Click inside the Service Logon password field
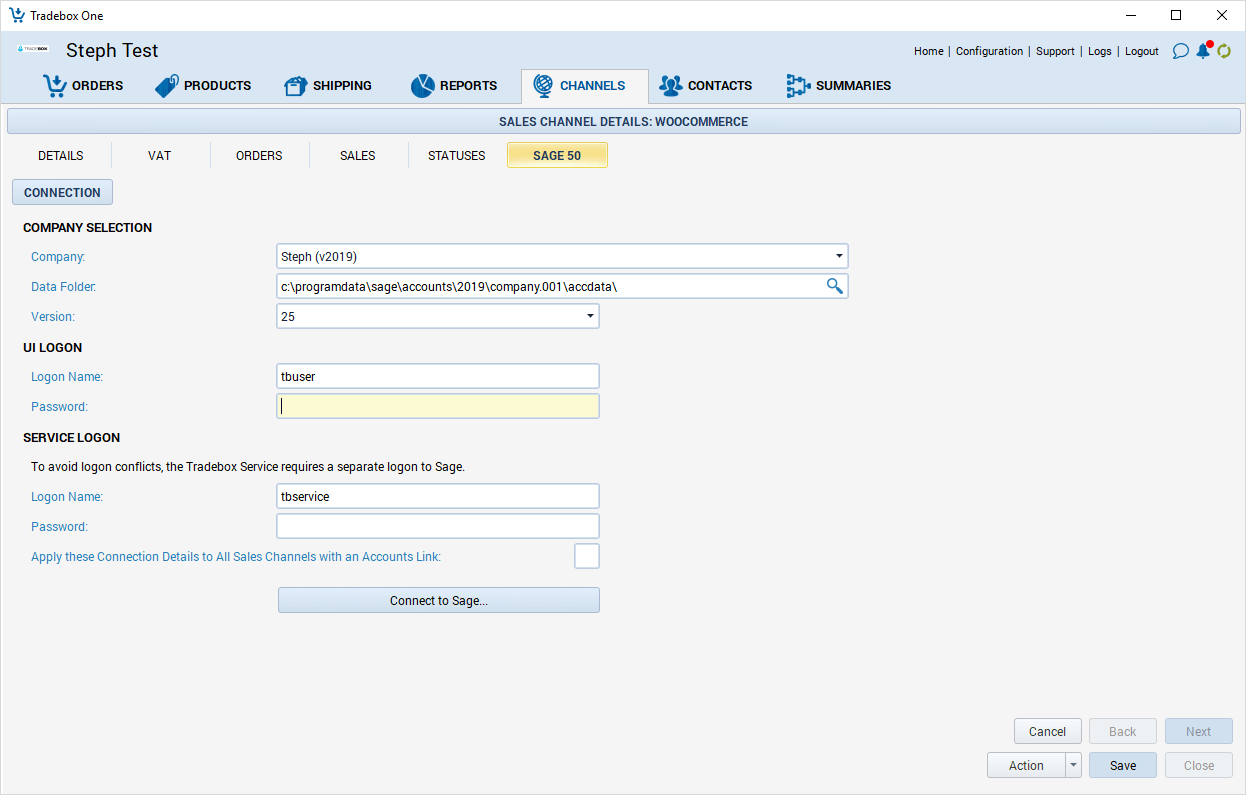The width and height of the screenshot is (1246, 795). click(x=437, y=525)
